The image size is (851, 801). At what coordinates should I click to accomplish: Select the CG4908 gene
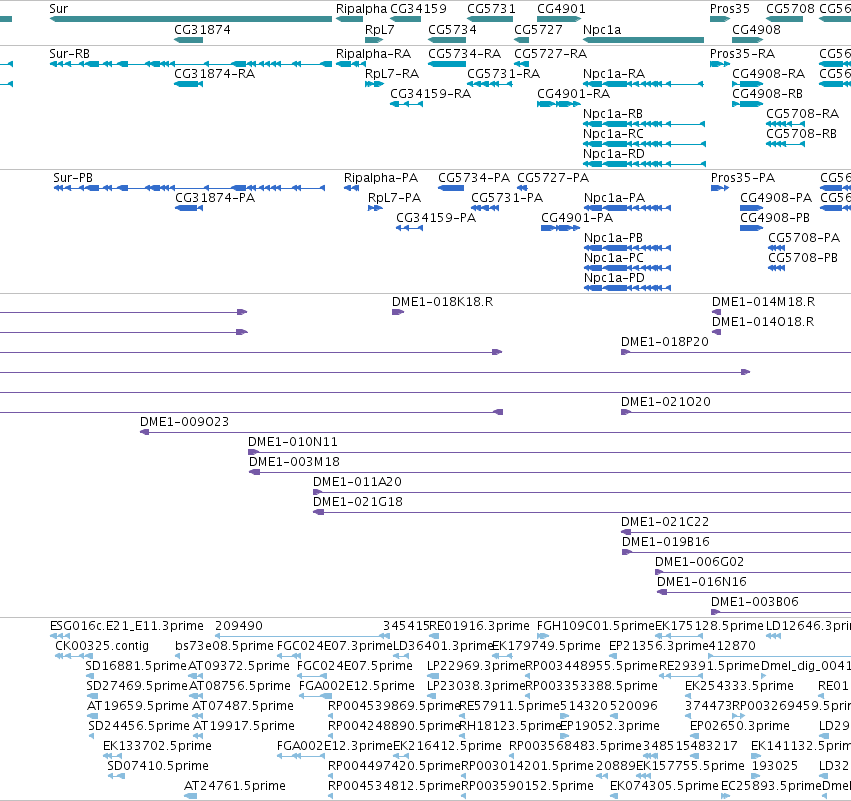pyautogui.click(x=747, y=40)
